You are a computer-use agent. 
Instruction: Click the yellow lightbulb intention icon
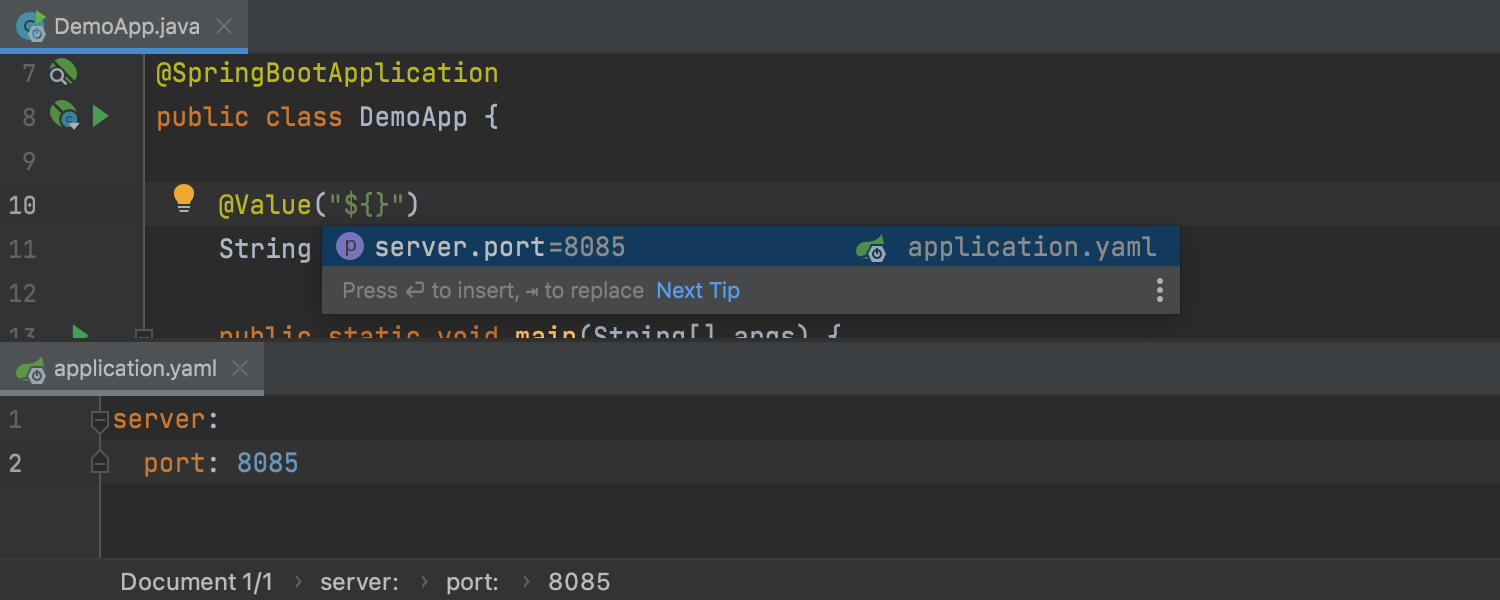click(x=184, y=198)
